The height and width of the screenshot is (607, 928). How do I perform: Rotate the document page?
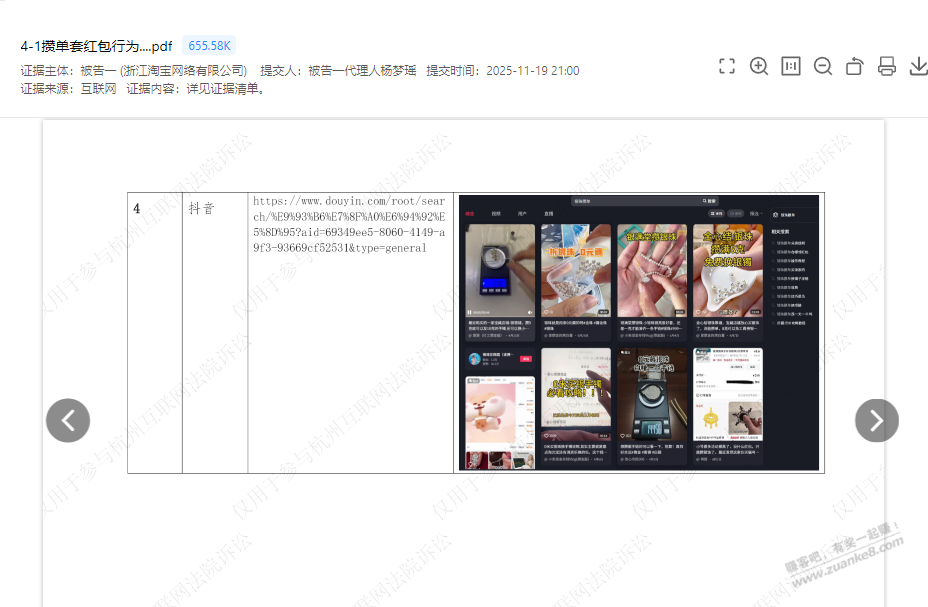coord(855,66)
